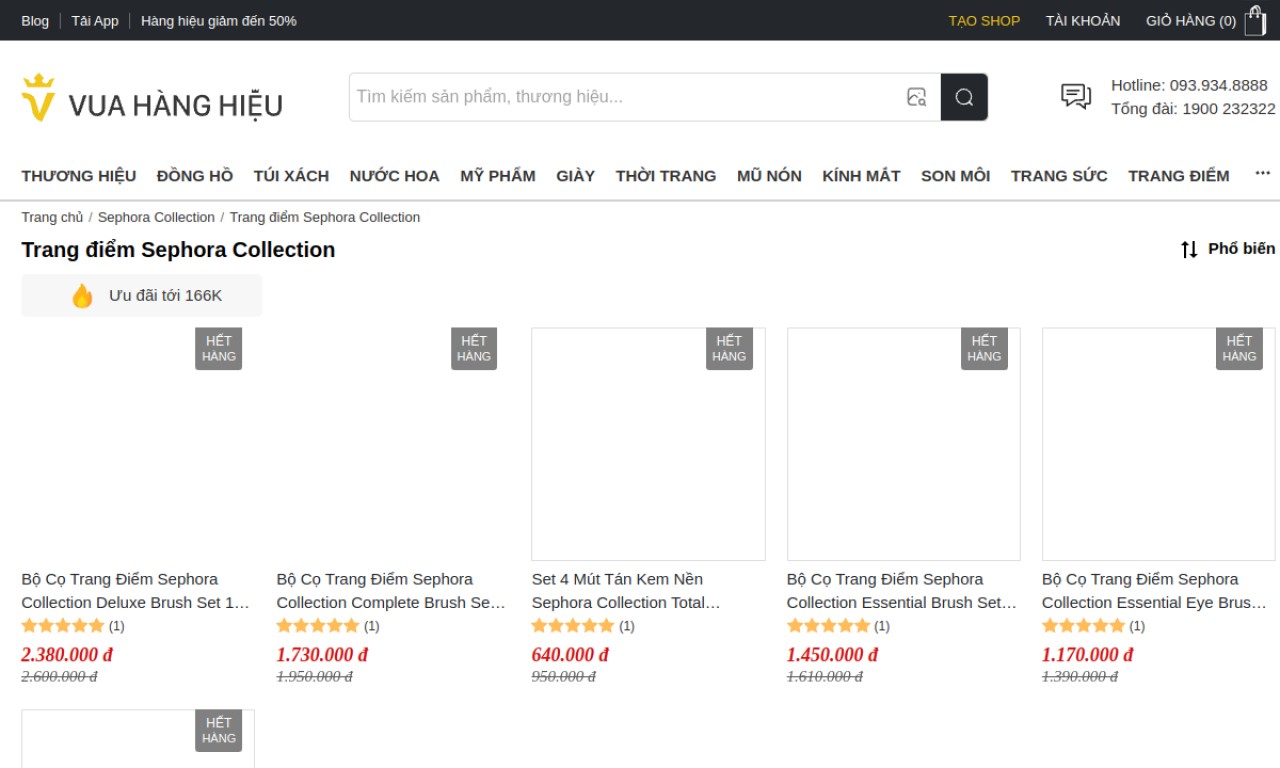Click the shopping bag cart icon
Viewport: 1280px width, 768px height.
coord(1255,21)
